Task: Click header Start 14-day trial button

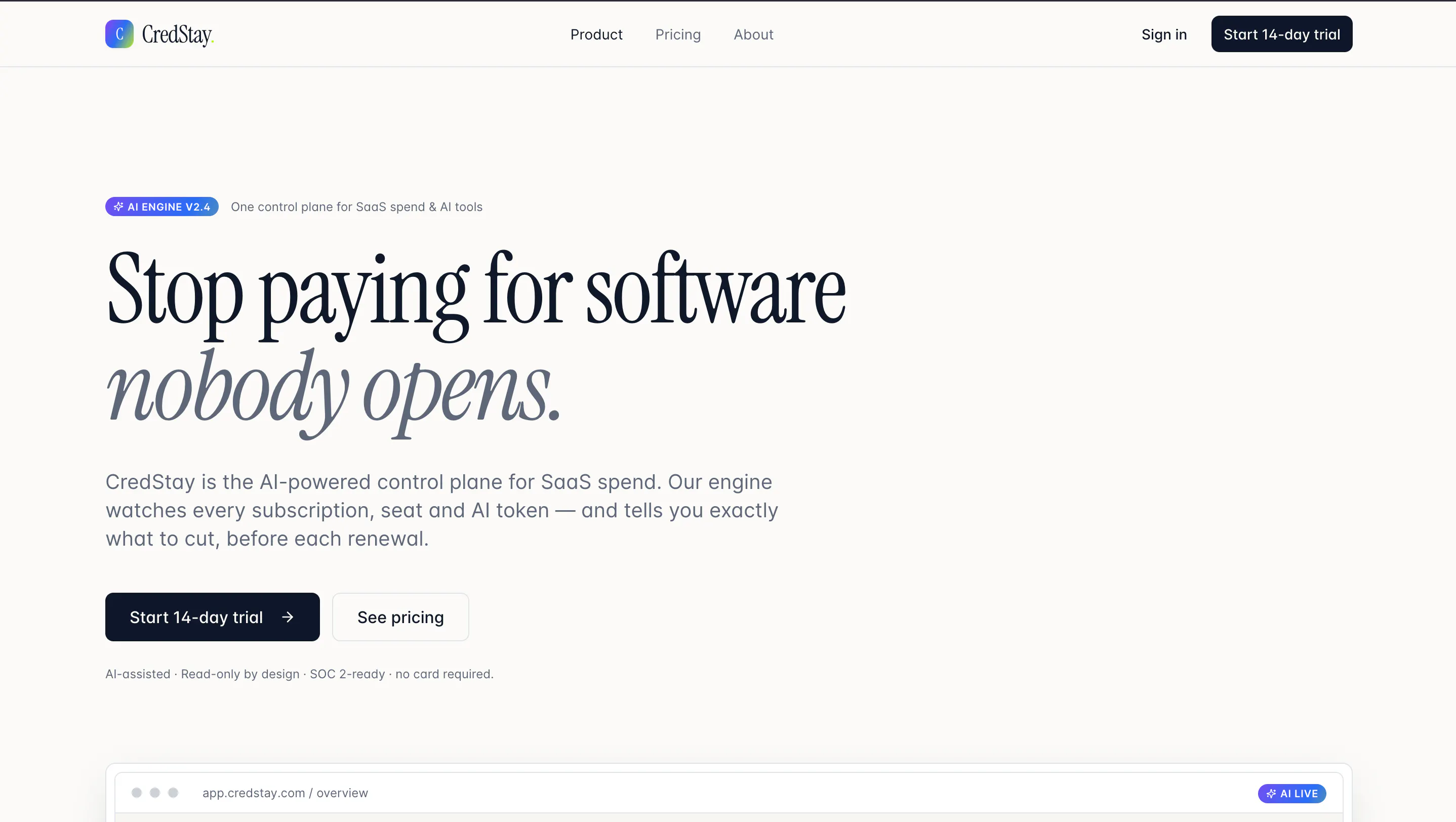Action: point(1281,34)
